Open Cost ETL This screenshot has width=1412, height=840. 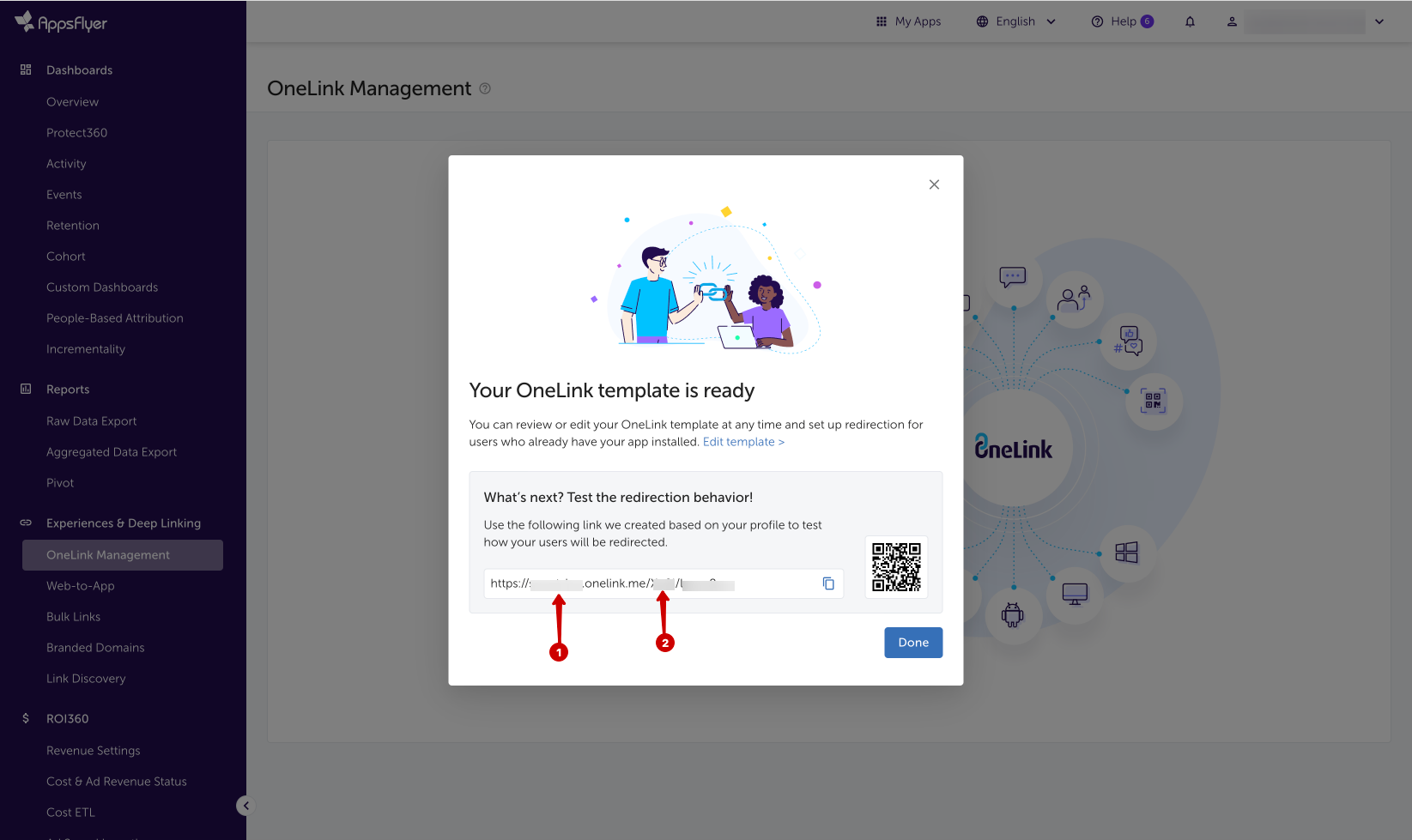tap(70, 812)
